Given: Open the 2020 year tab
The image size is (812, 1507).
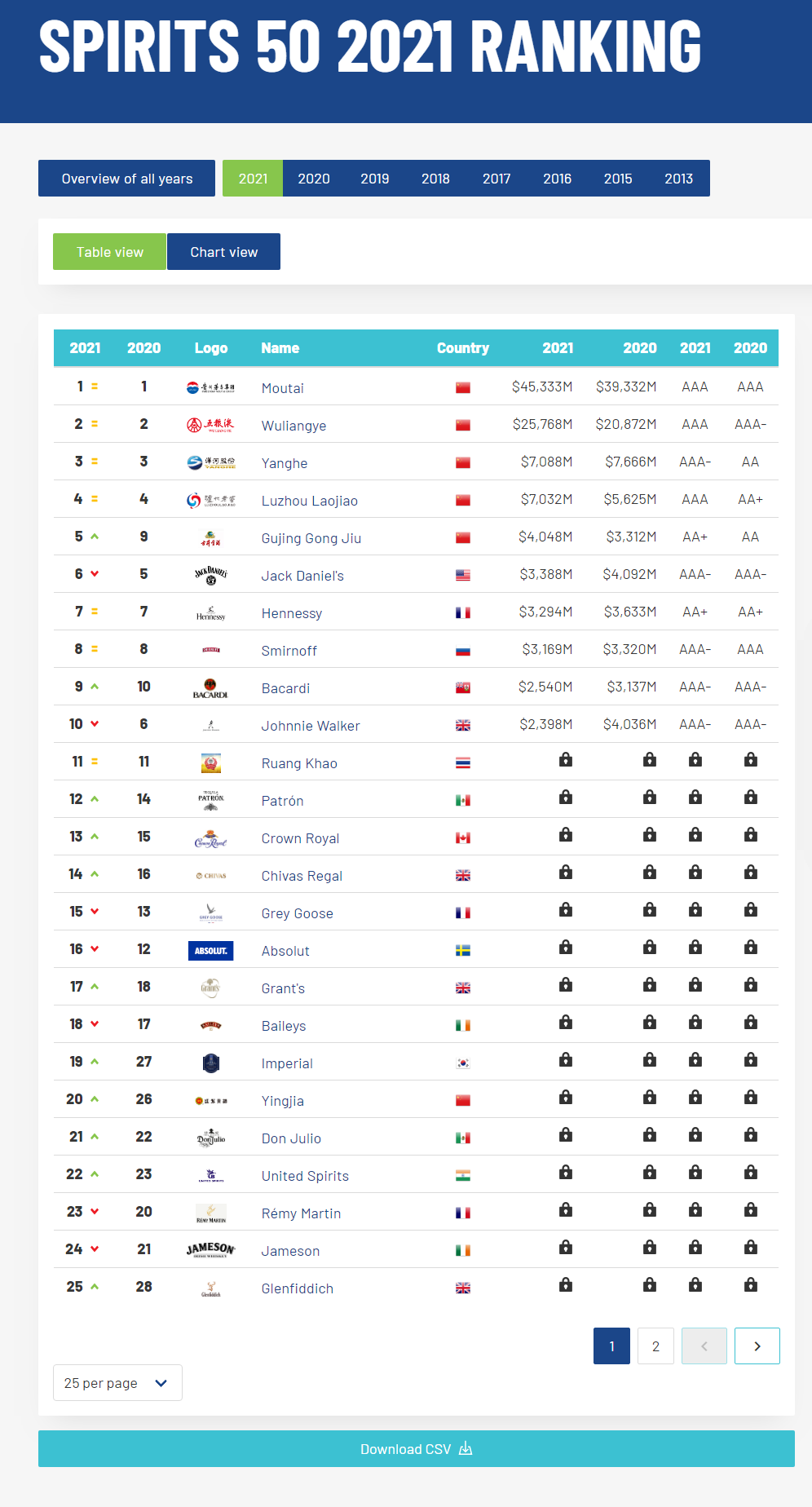Looking at the screenshot, I should [314, 179].
